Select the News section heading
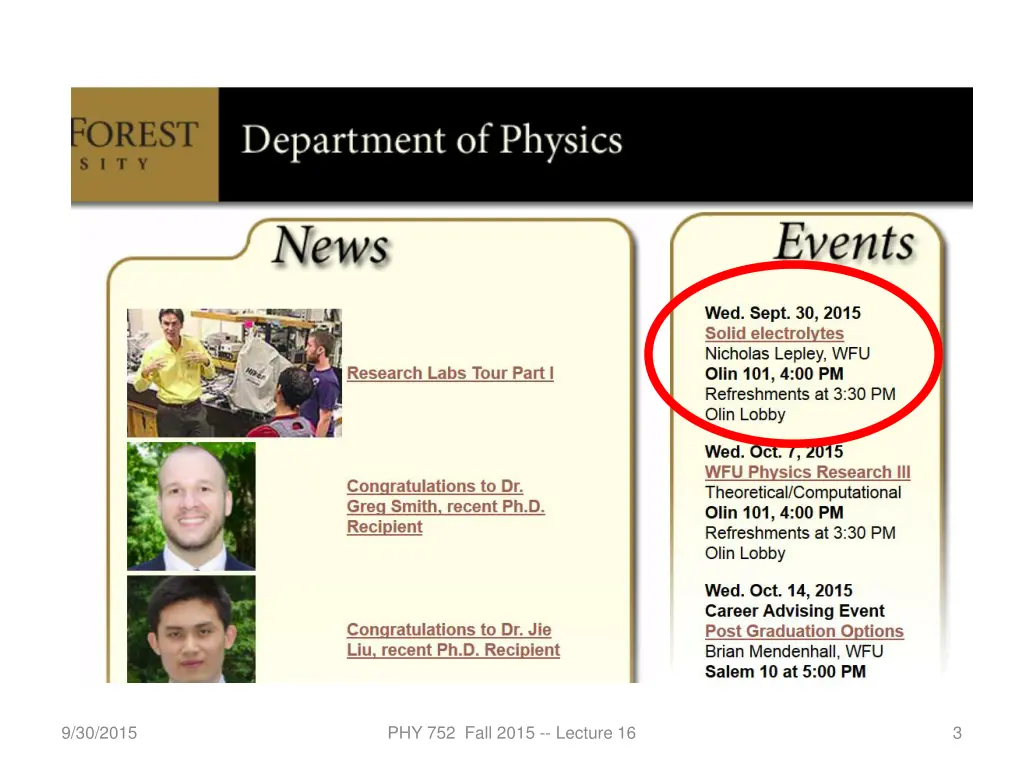The height and width of the screenshot is (768, 1024). (330, 245)
